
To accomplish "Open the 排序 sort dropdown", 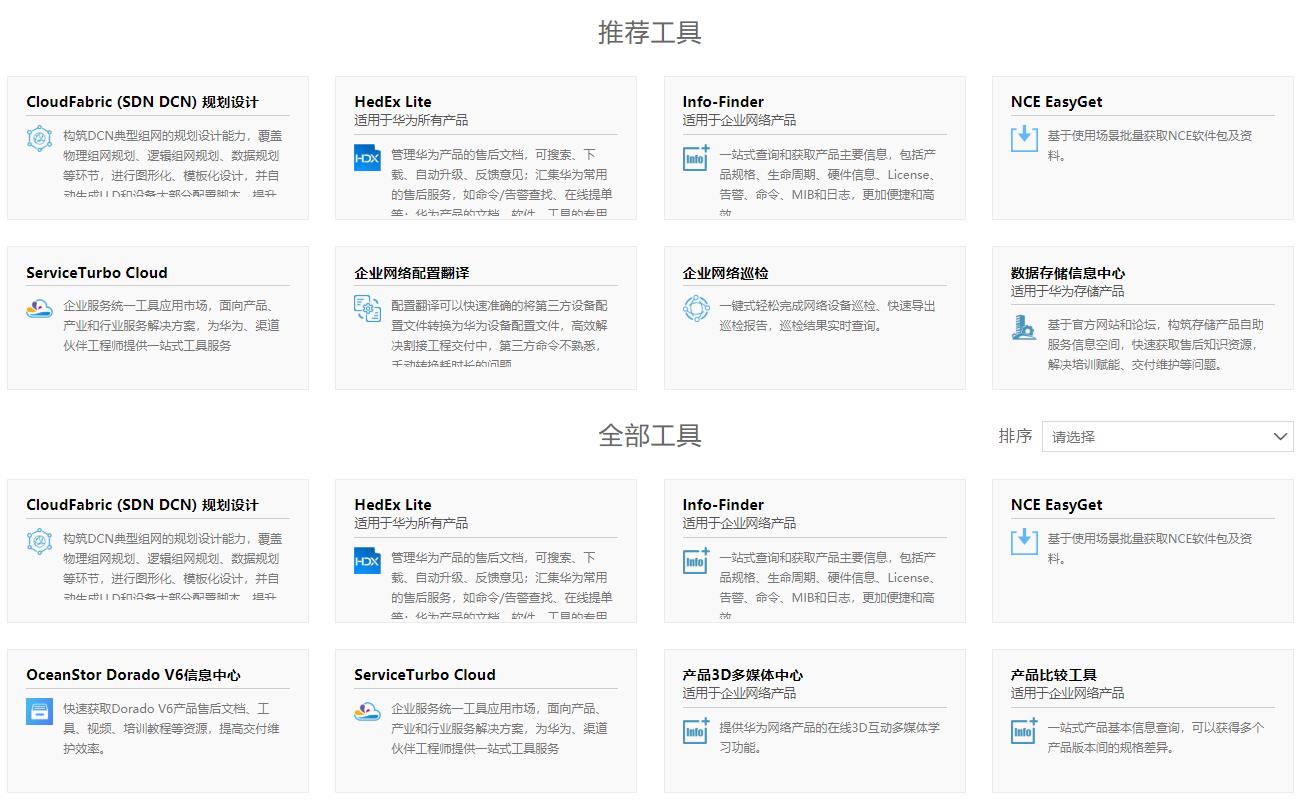I will click(1167, 436).
